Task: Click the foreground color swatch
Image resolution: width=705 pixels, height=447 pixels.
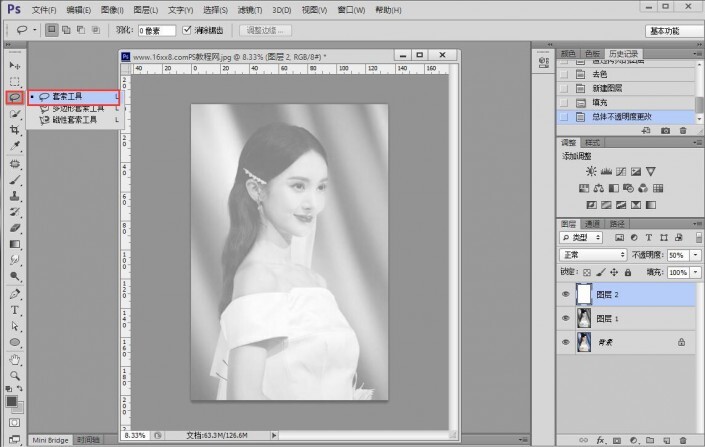Action: 12,402
